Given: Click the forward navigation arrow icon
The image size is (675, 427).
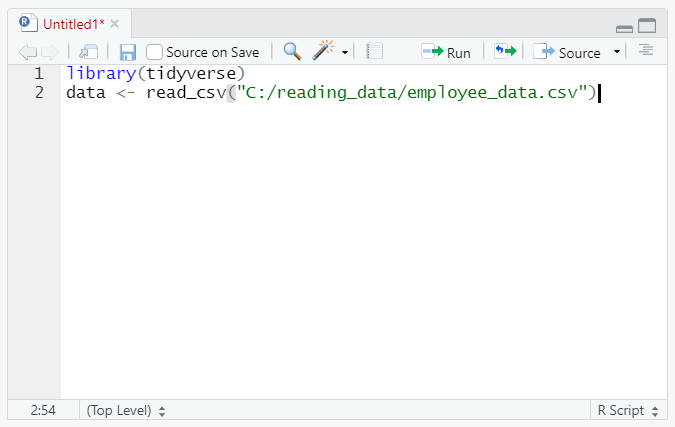Looking at the screenshot, I should click(x=50, y=52).
